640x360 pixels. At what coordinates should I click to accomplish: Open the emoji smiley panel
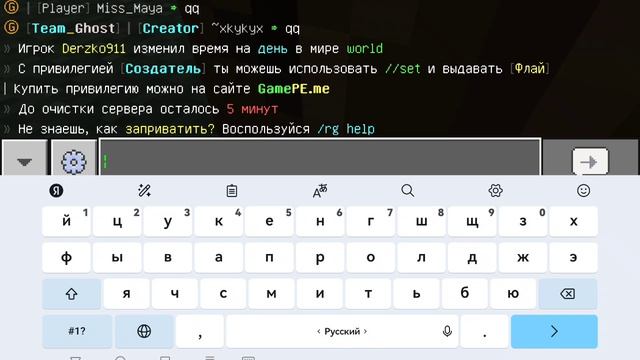point(584,191)
